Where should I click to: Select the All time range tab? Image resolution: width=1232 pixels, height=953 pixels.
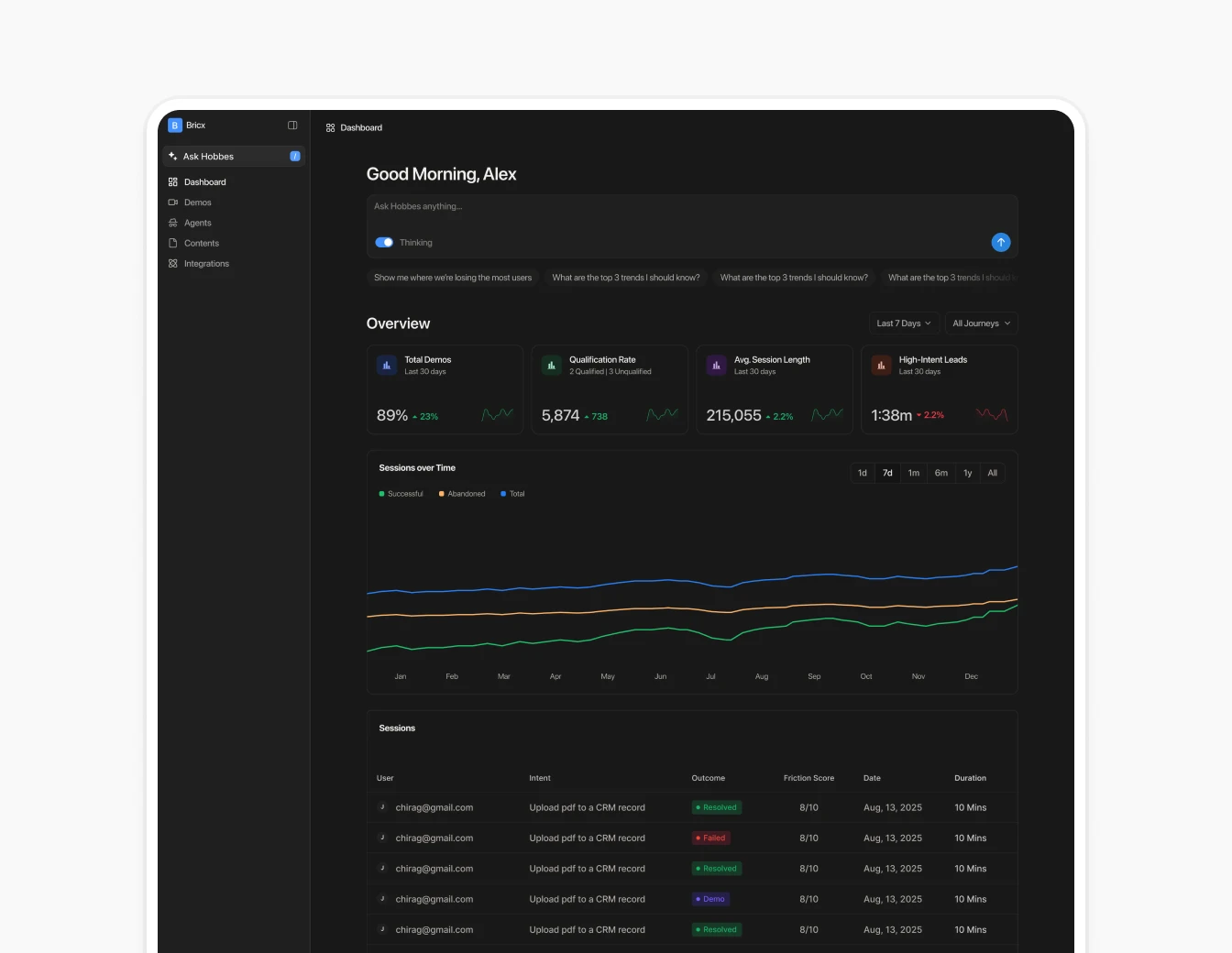[992, 473]
